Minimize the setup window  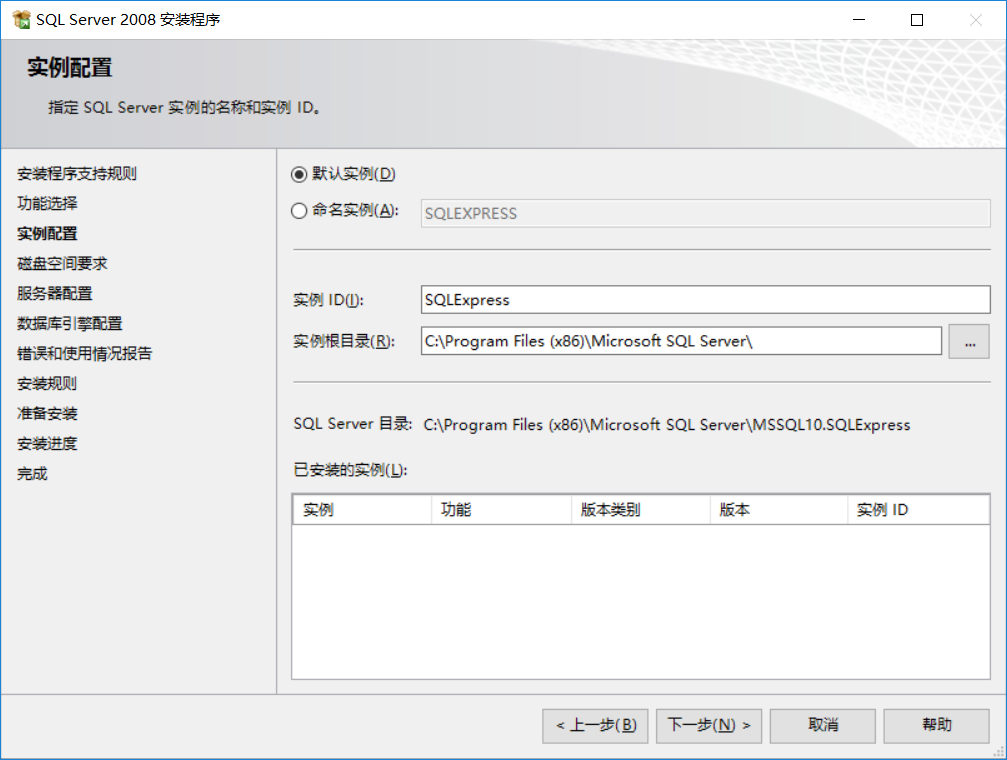click(859, 20)
